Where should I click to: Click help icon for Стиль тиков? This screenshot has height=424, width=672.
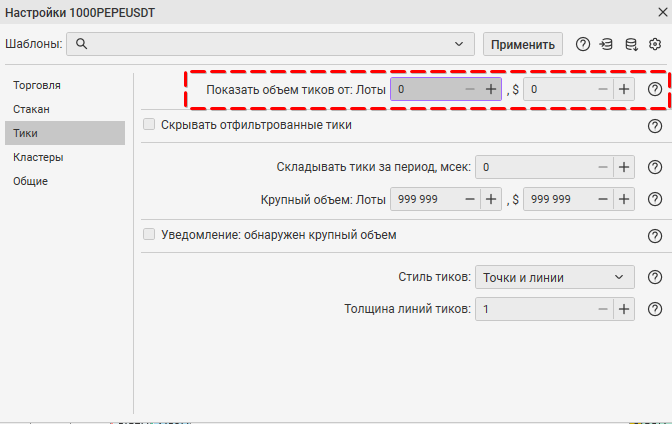(655, 278)
